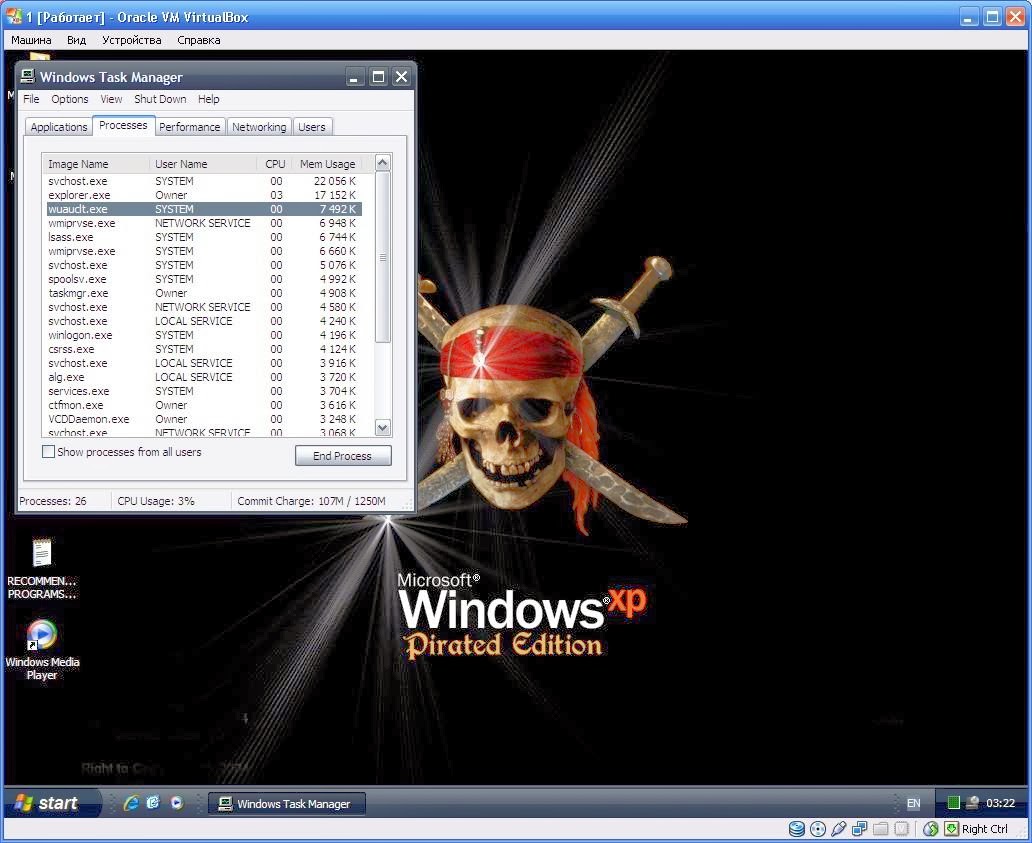Screen dimensions: 1032x843
Task: Select the services.exe process row
Action: pos(203,392)
